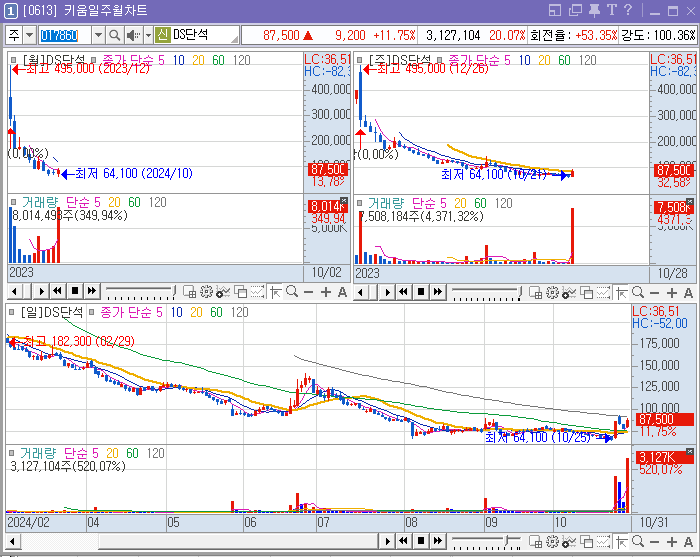Zoom in monthly chart with plus icon

pyautogui.click(x=326, y=292)
